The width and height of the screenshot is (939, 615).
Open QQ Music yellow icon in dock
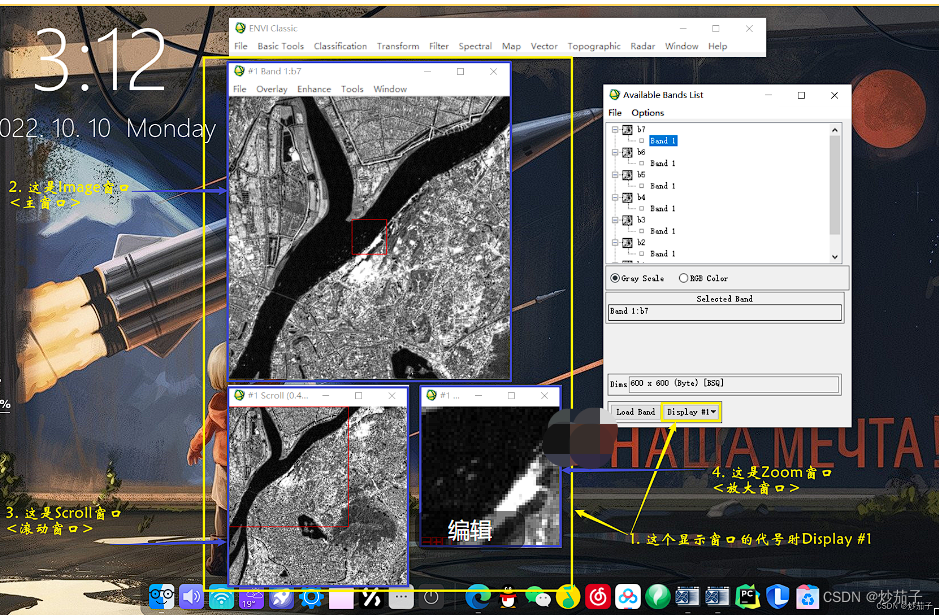pos(568,597)
